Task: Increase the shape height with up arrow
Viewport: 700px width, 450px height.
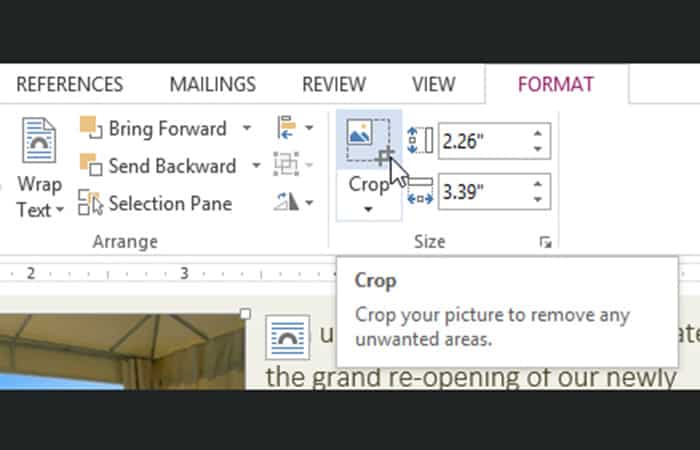Action: pos(539,133)
